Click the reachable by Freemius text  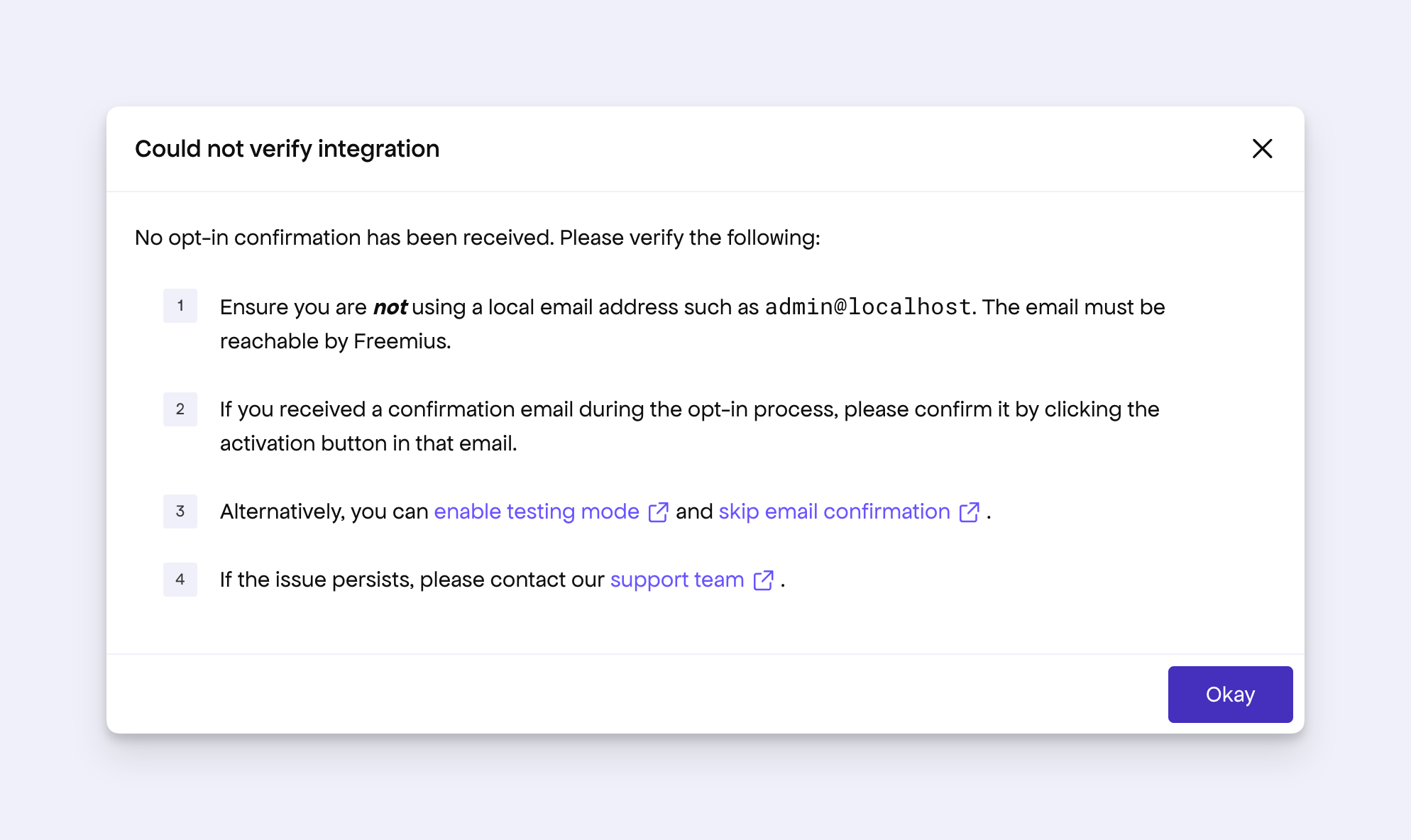tap(335, 341)
